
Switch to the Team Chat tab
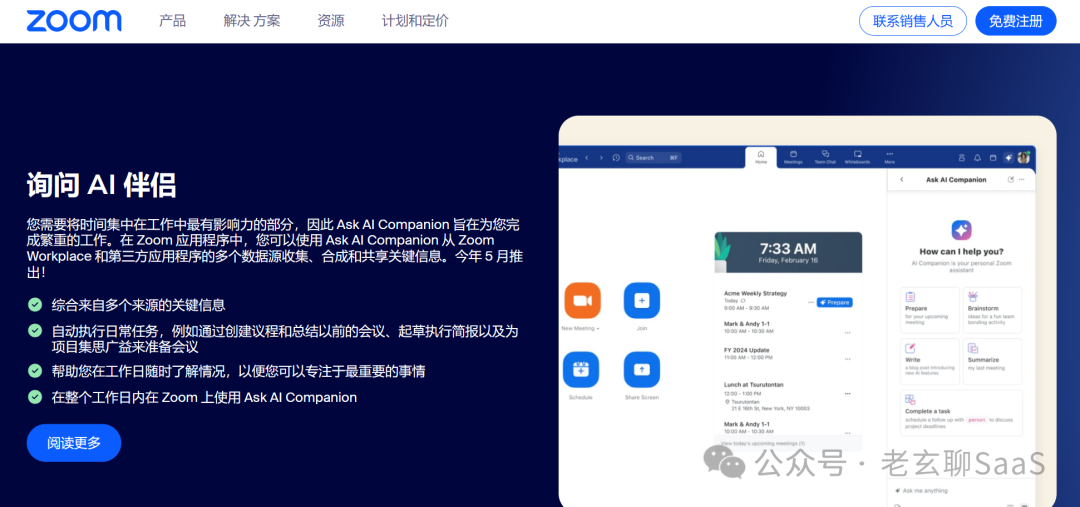825,157
